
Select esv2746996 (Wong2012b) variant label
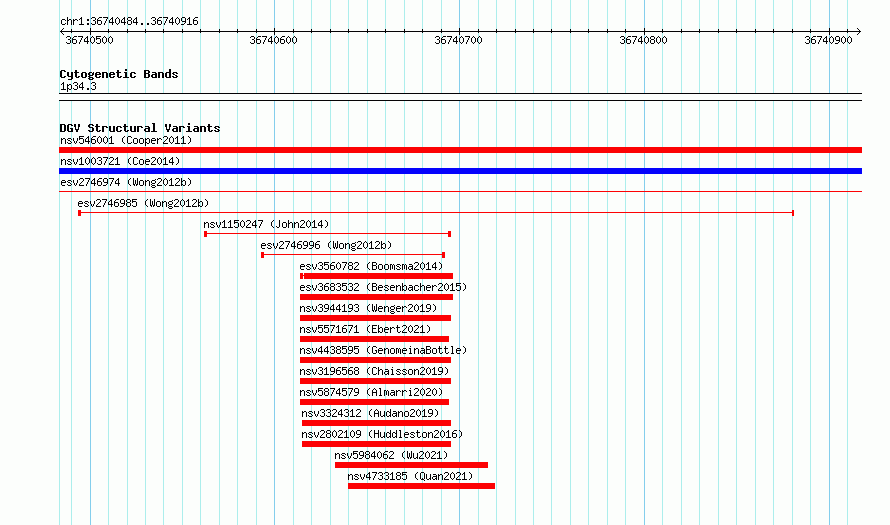[326, 245]
